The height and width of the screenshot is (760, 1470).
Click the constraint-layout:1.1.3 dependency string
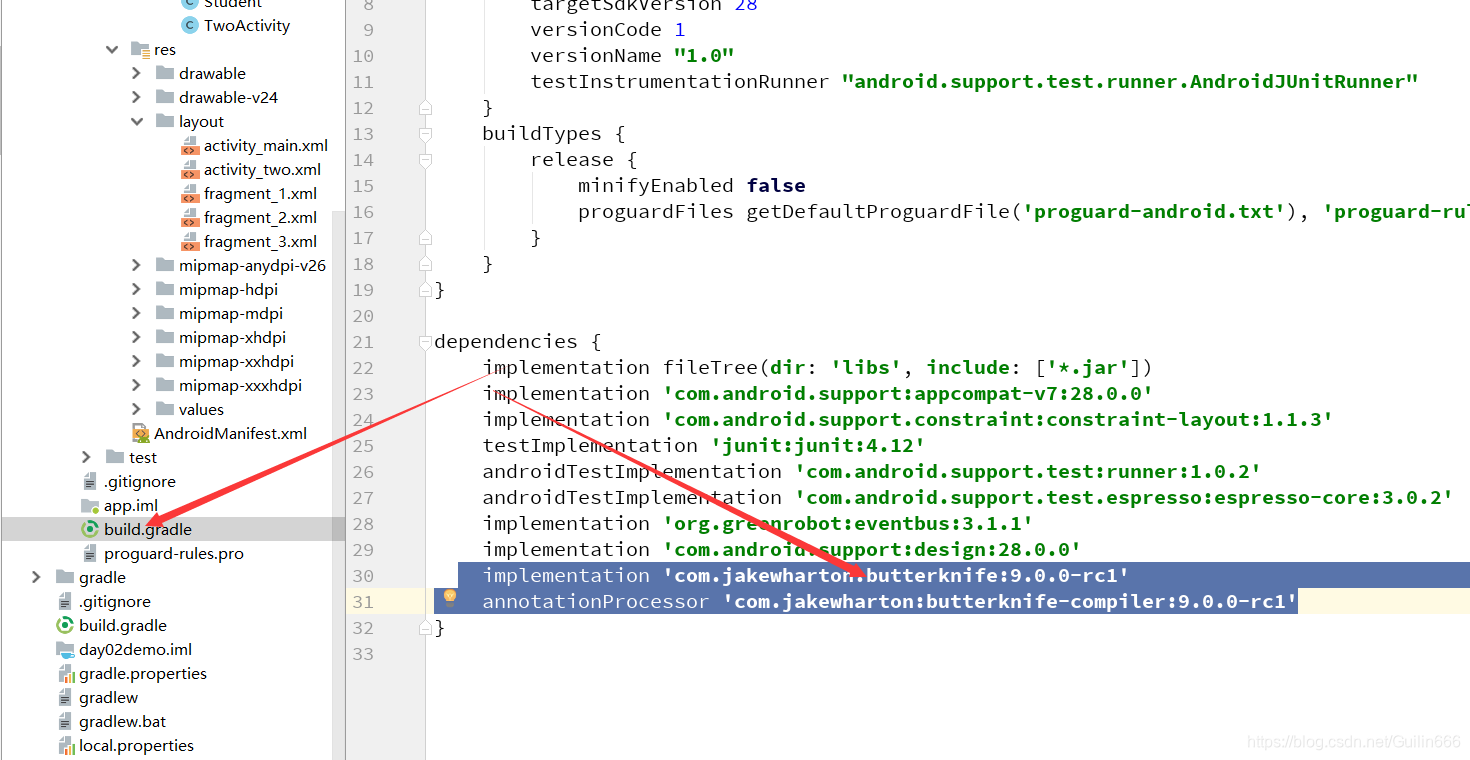coord(997,420)
